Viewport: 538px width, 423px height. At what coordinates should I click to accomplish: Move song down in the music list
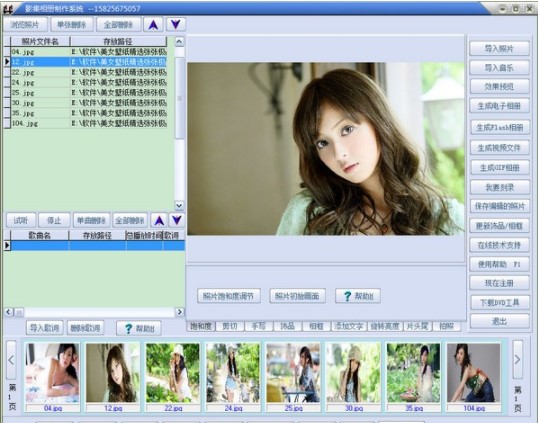tap(177, 220)
